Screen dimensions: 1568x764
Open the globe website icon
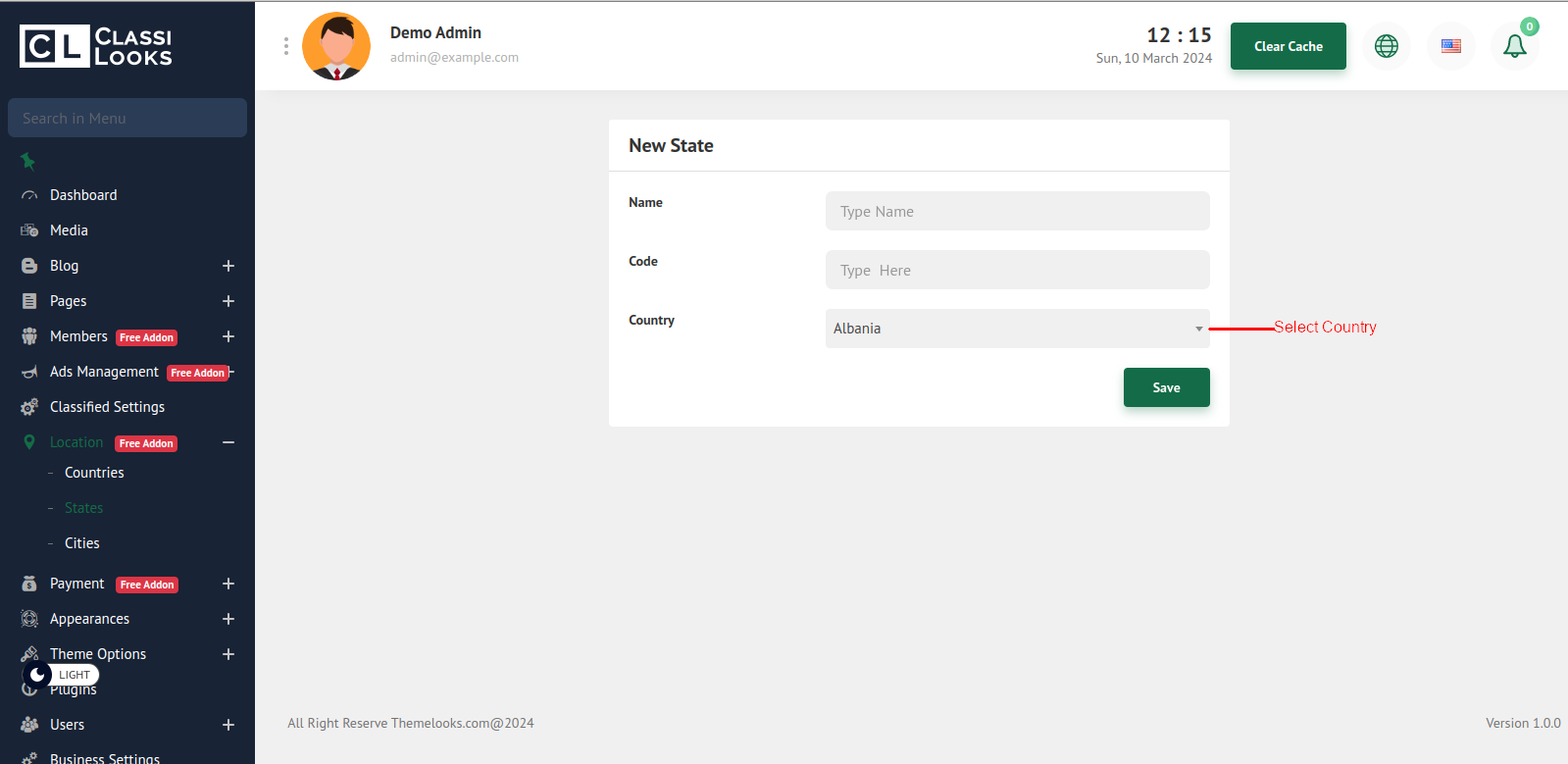tap(1386, 46)
